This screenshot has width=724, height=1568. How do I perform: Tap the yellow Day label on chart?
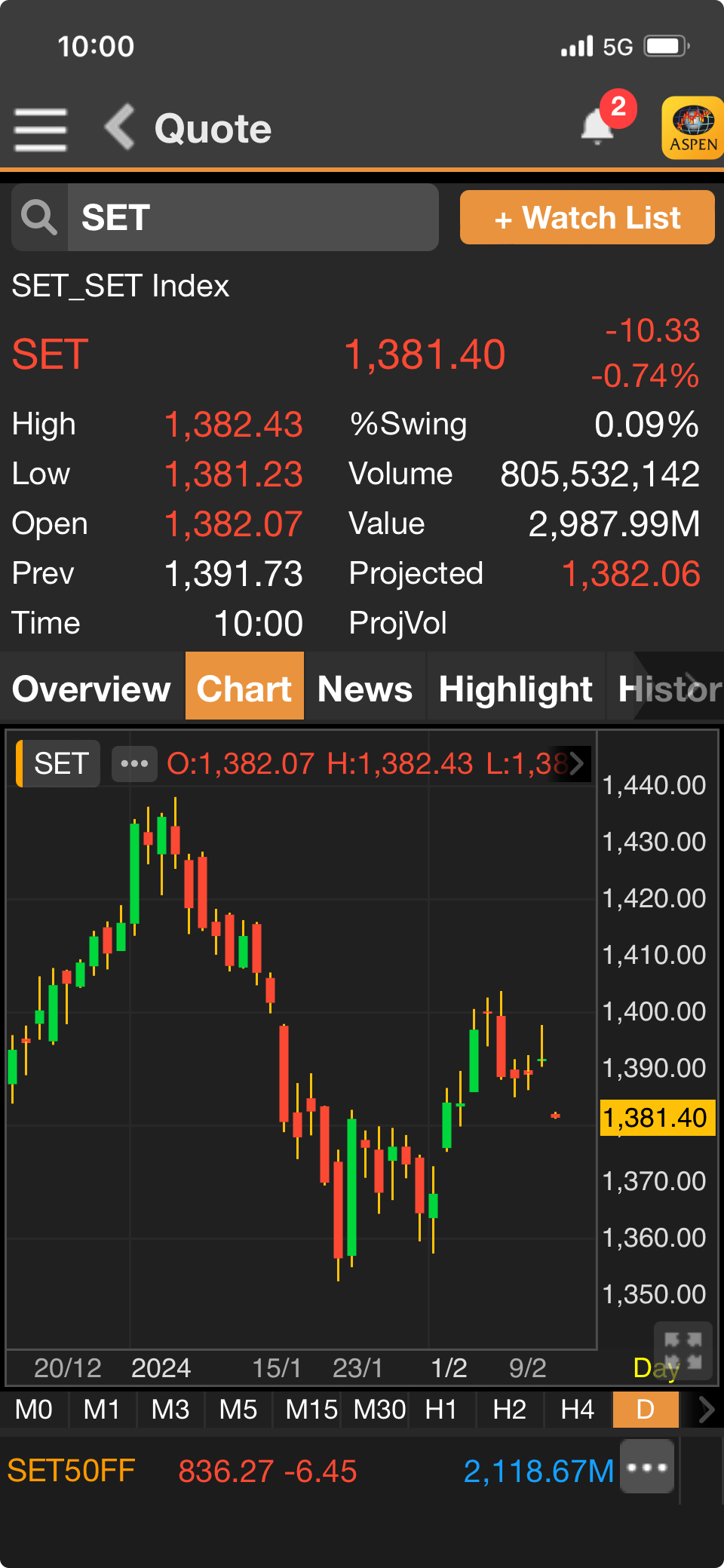point(656,1367)
